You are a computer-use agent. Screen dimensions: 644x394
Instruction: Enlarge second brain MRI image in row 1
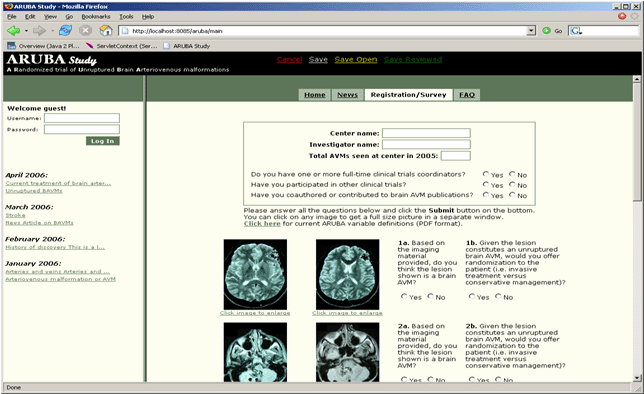click(x=347, y=274)
